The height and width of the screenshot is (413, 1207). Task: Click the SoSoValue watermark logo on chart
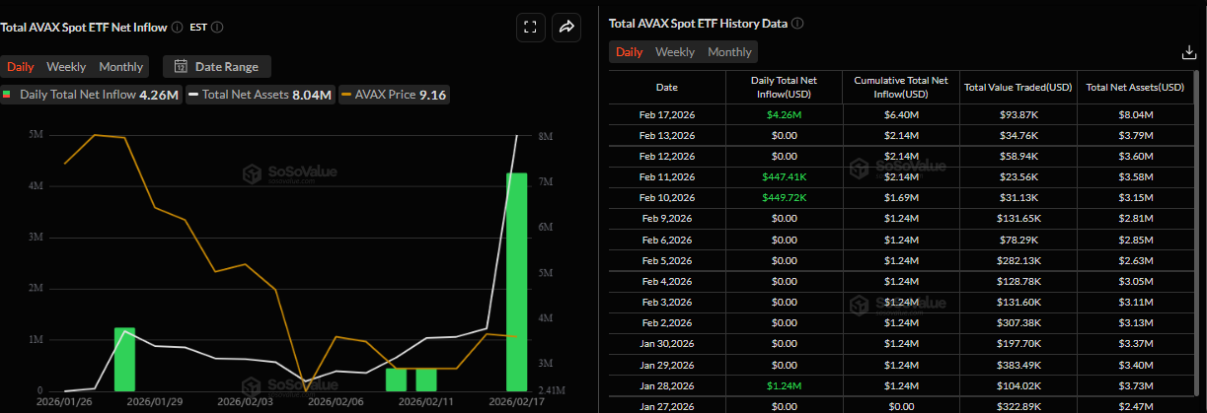[250, 174]
